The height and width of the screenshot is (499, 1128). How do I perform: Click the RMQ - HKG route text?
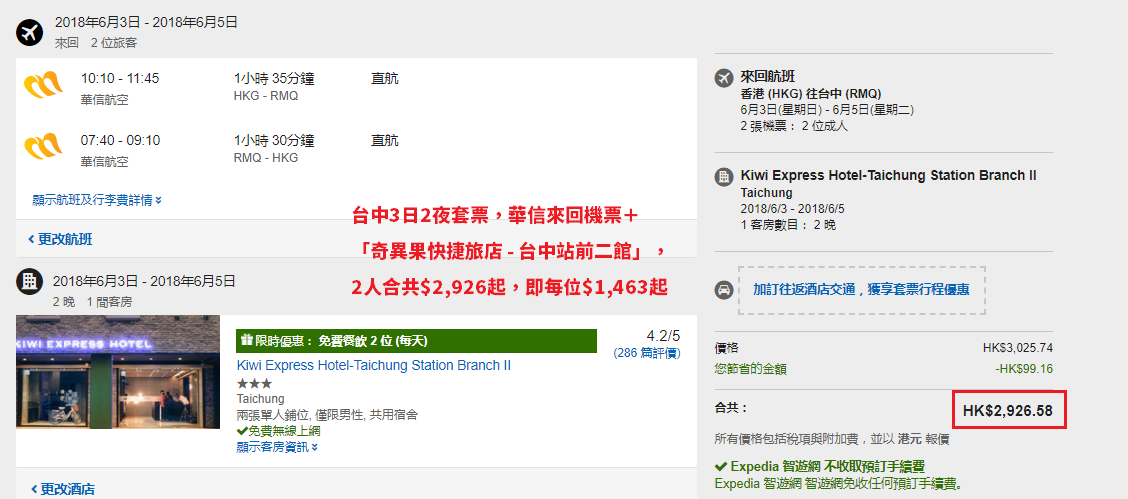tap(265, 158)
